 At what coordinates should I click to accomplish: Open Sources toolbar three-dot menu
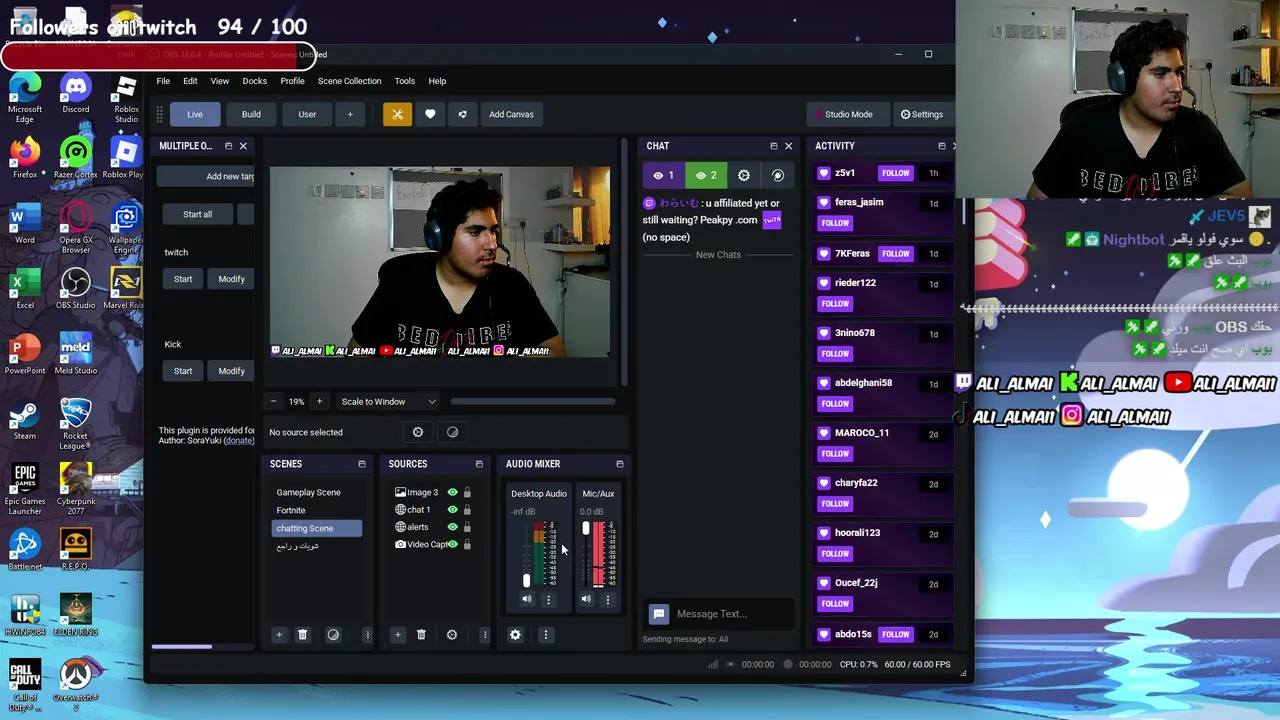485,635
